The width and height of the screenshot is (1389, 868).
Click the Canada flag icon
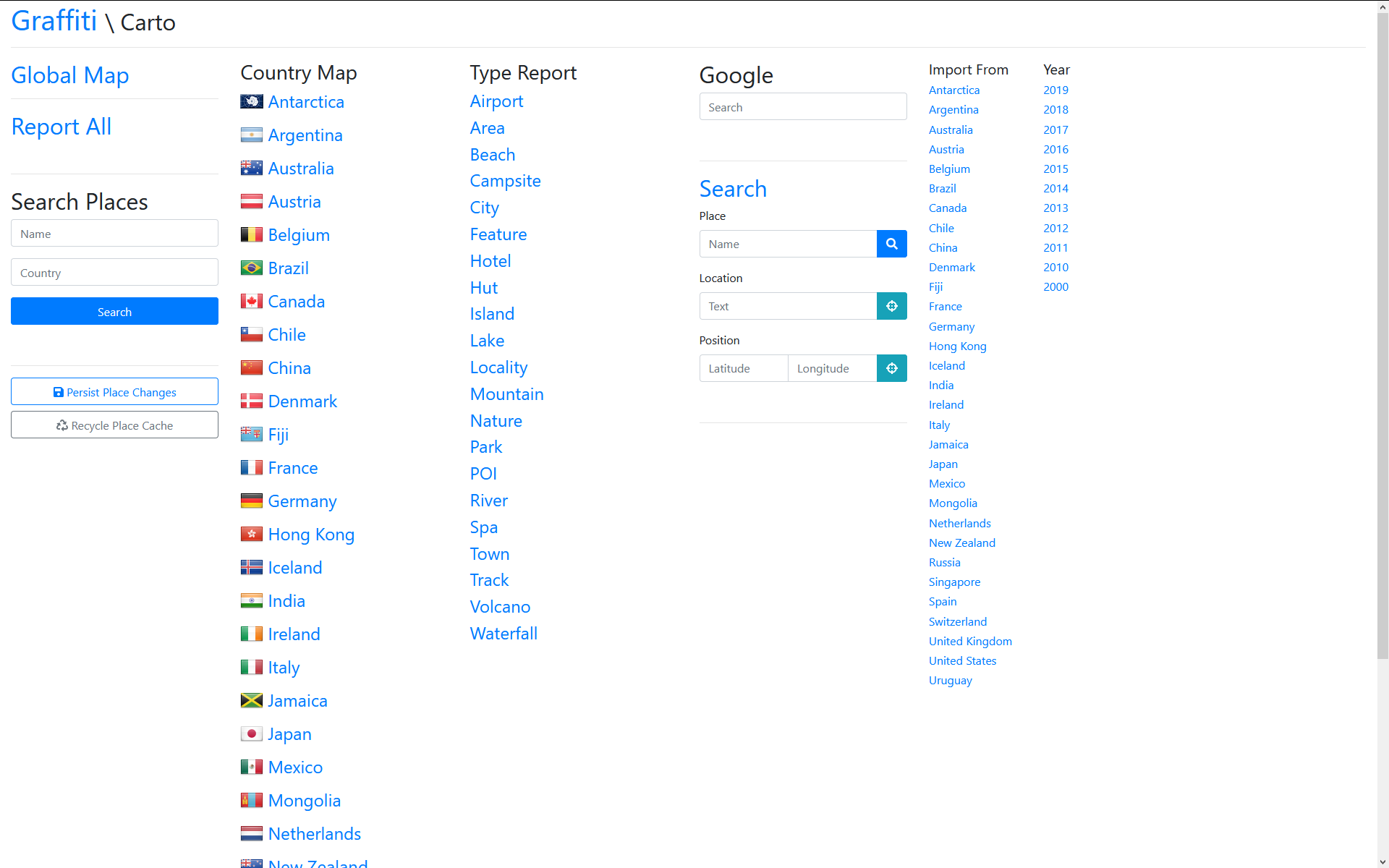click(251, 302)
